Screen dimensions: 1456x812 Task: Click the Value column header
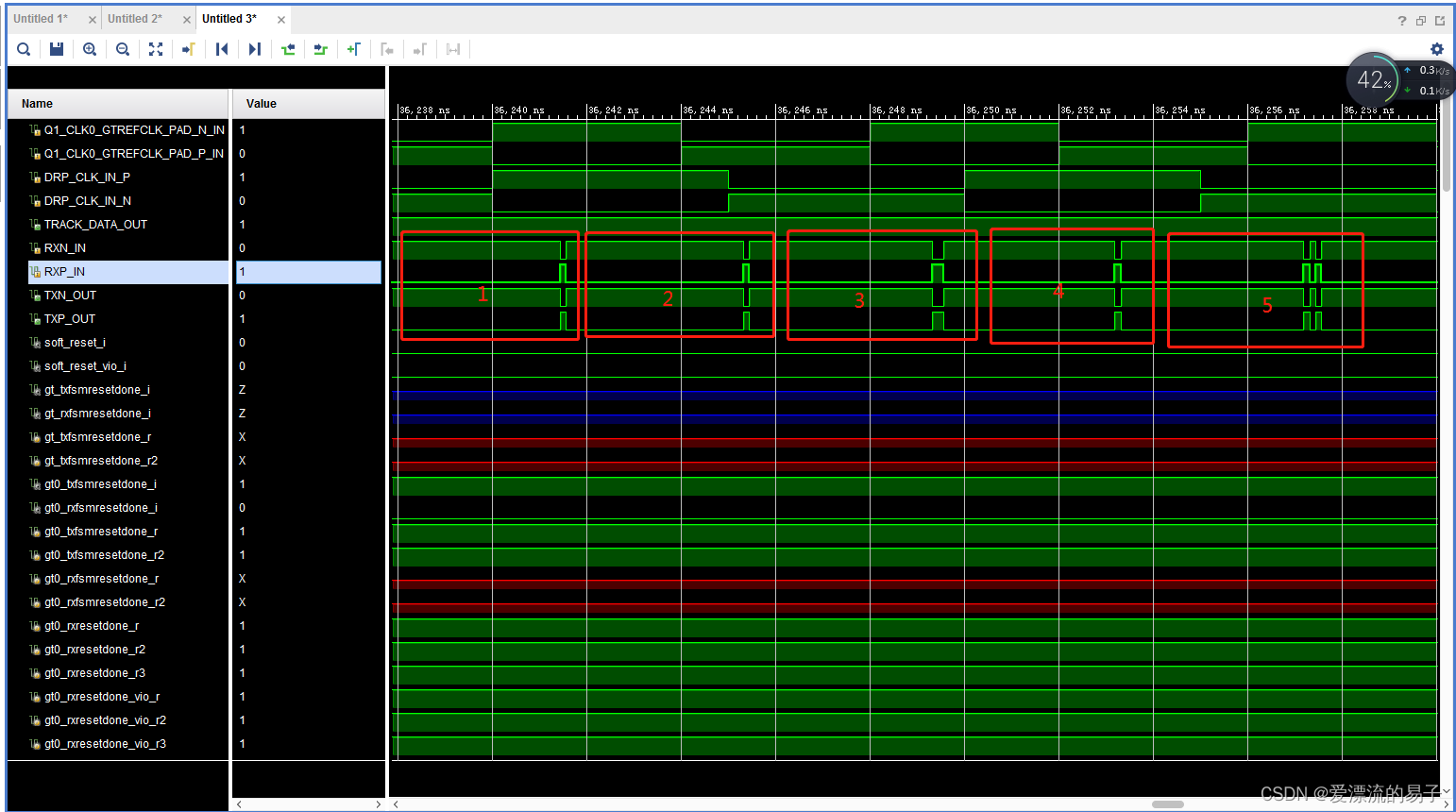click(309, 104)
